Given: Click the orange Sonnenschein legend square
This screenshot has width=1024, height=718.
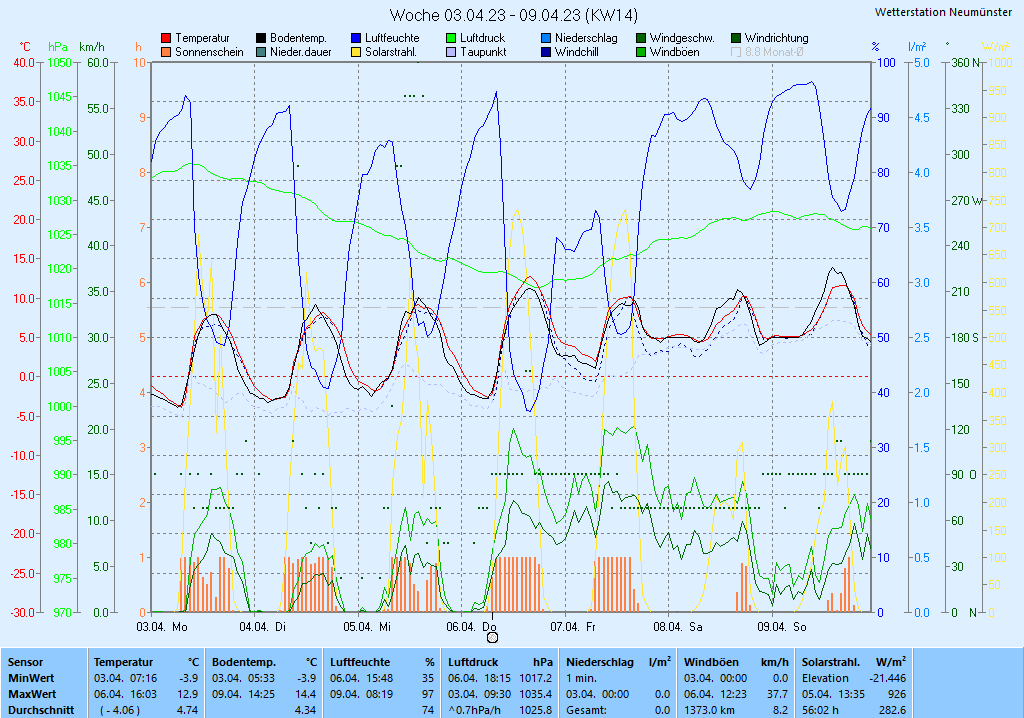Looking at the screenshot, I should pos(166,52).
